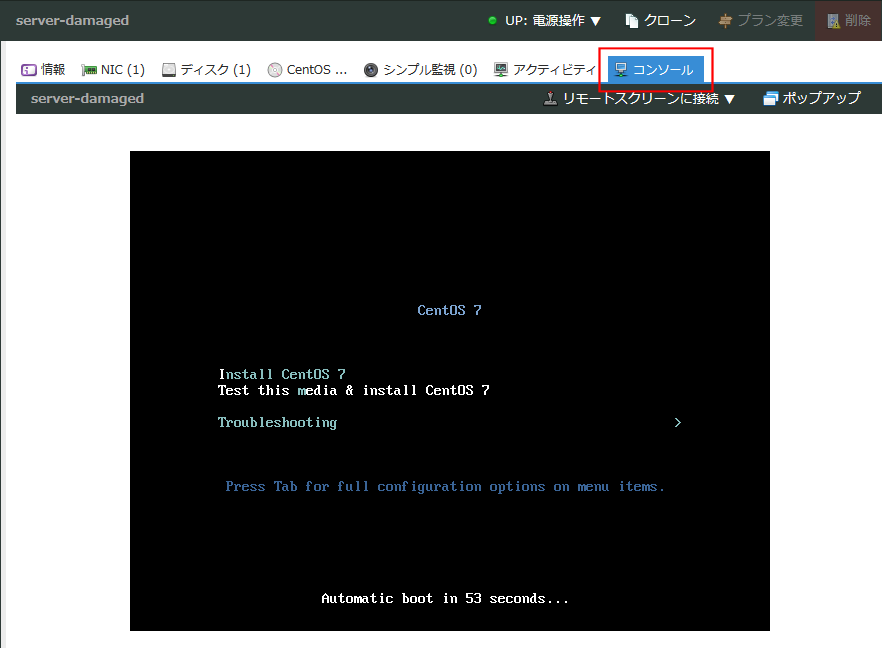Screen dimensions: 882x648
Task: Select the コンソール console tab
Action: point(655,70)
